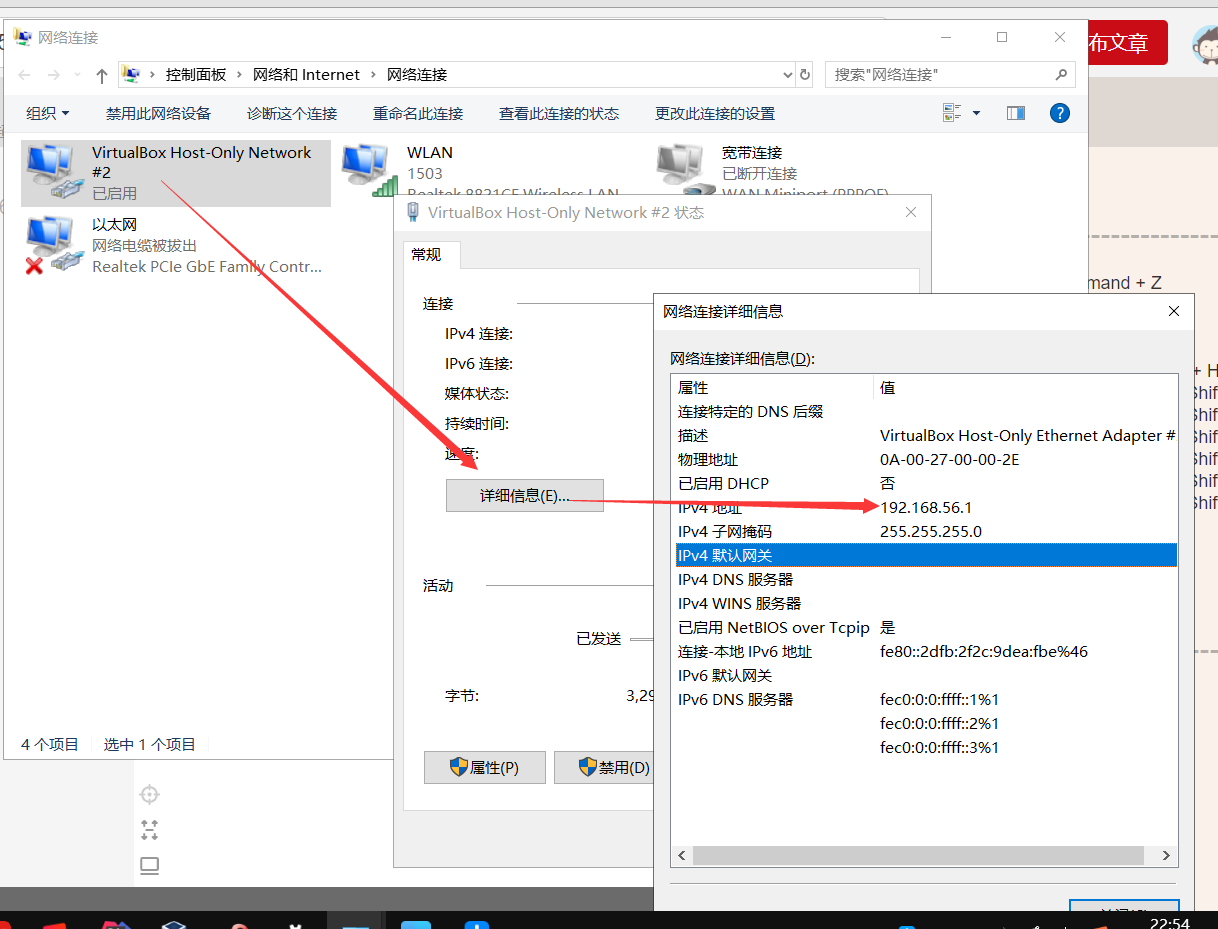Viewport: 1218px width, 929px height.
Task: Click the back navigation arrow
Action: [x=24, y=74]
